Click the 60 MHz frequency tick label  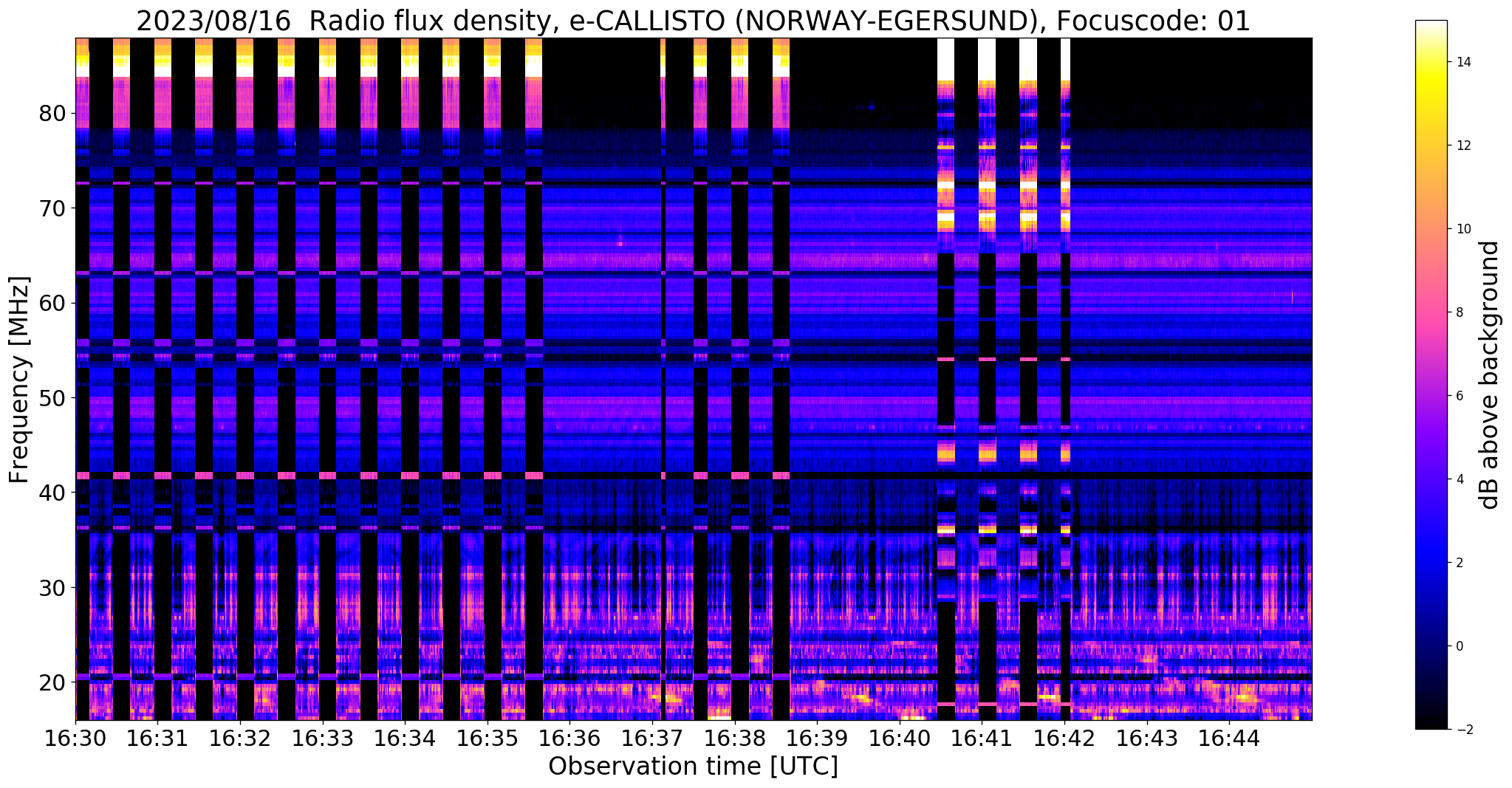53,303
